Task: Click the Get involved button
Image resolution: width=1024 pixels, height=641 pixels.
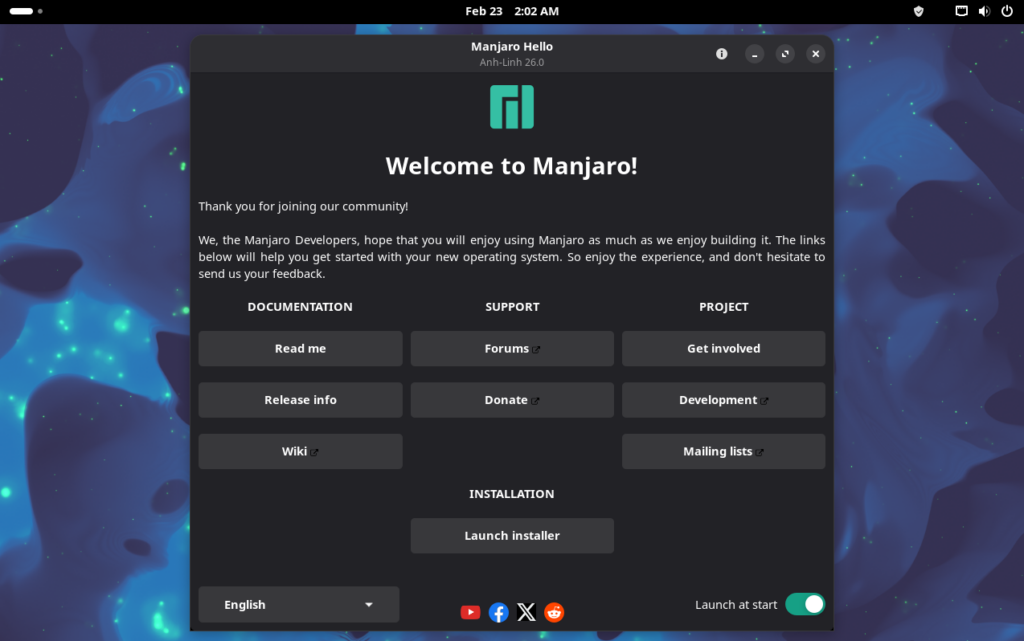Action: [723, 349]
